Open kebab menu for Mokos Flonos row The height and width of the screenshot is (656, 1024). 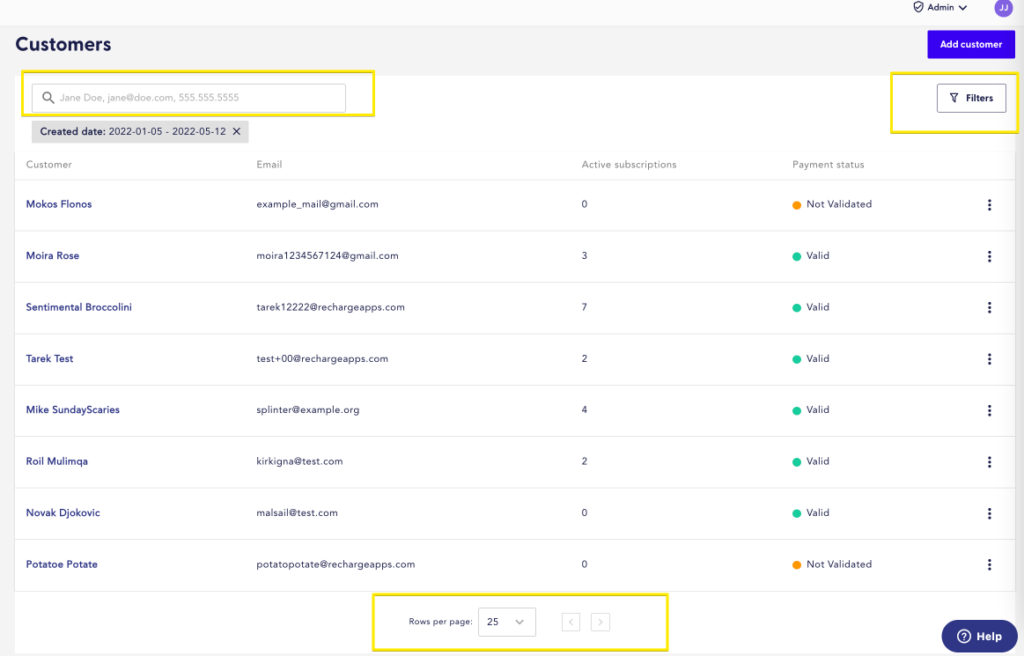pos(989,205)
